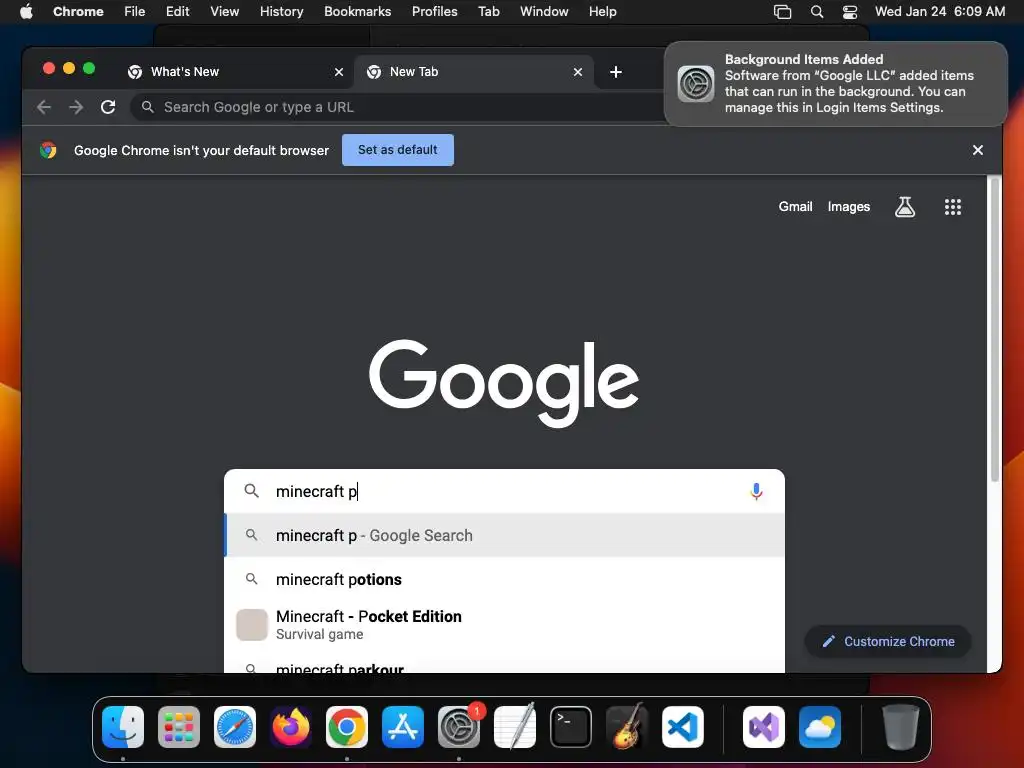Open Terminal from the dock
This screenshot has width=1024, height=768.
(571, 727)
